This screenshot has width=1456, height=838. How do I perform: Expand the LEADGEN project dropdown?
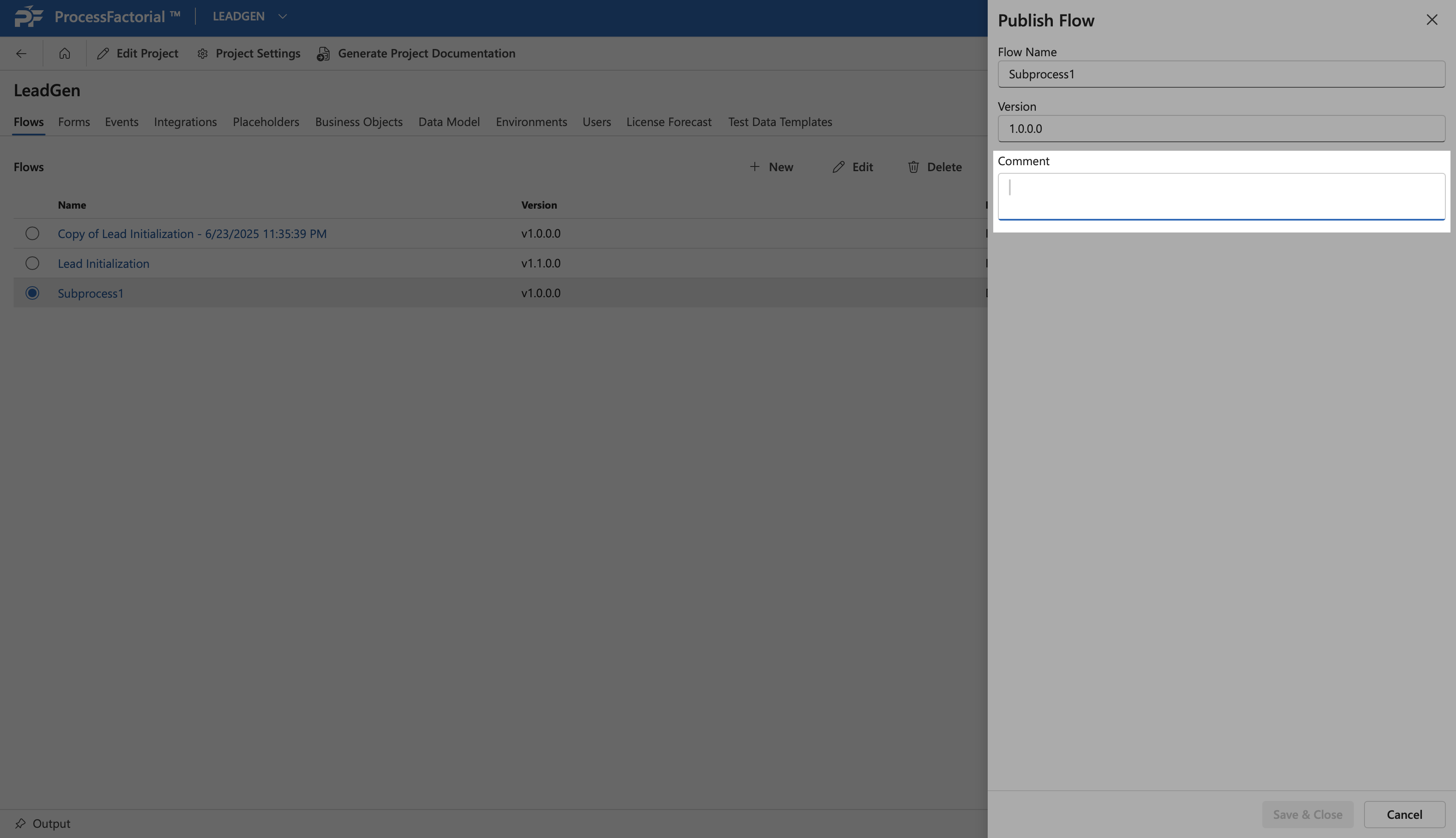tap(282, 17)
